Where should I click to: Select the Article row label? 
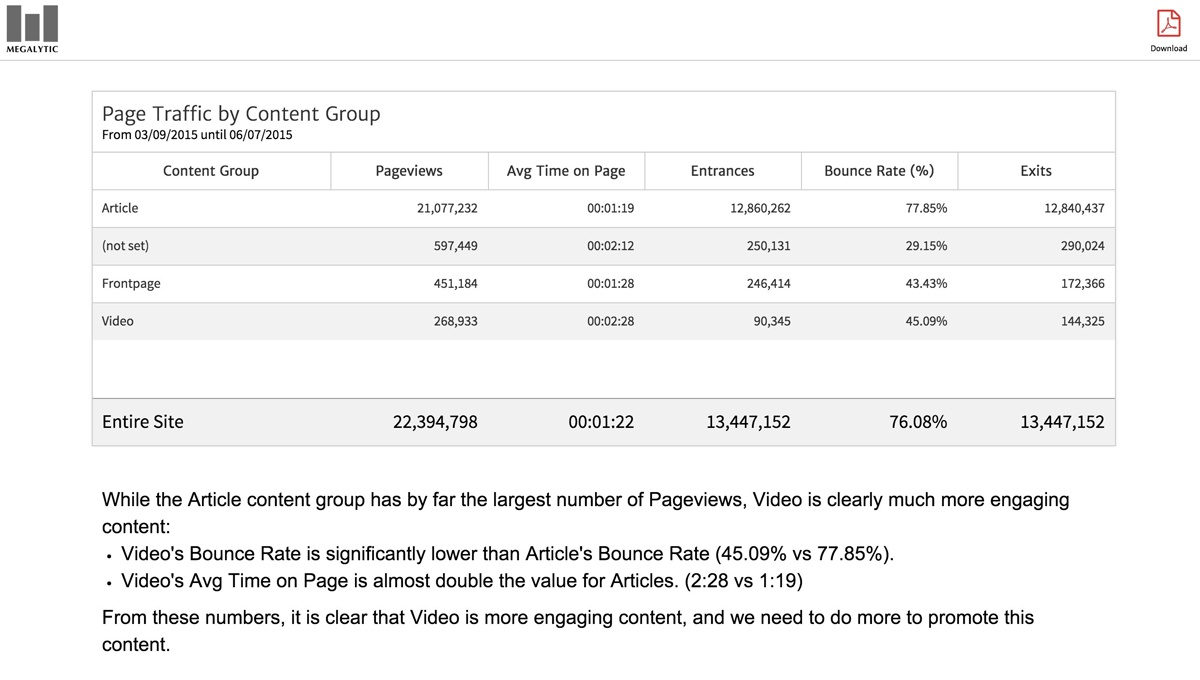click(x=120, y=208)
